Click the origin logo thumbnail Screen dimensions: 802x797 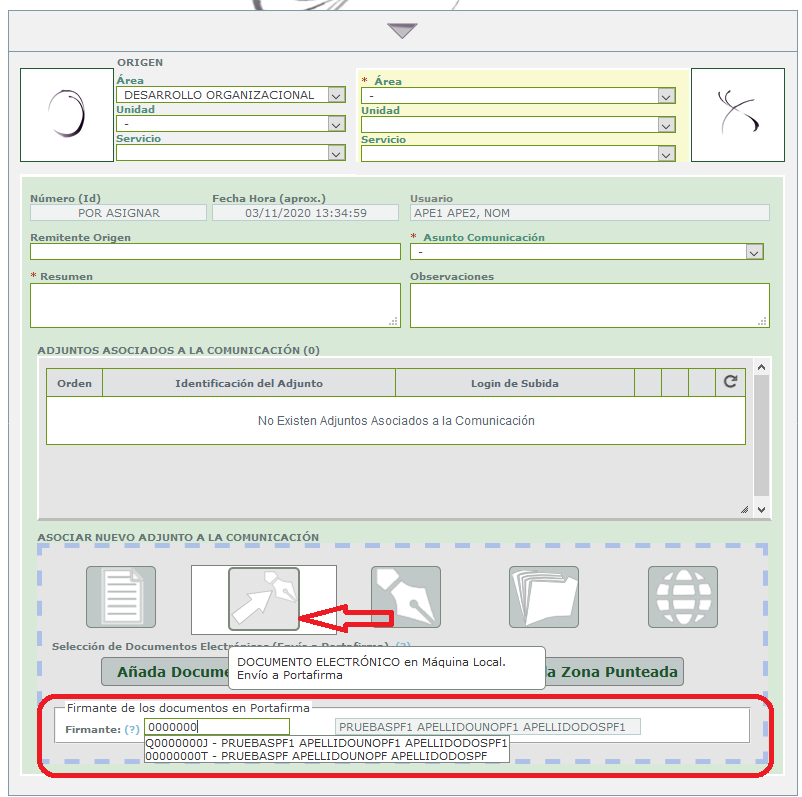point(67,115)
